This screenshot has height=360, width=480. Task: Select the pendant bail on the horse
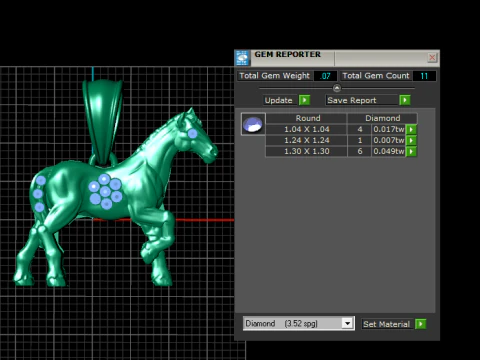click(103, 122)
